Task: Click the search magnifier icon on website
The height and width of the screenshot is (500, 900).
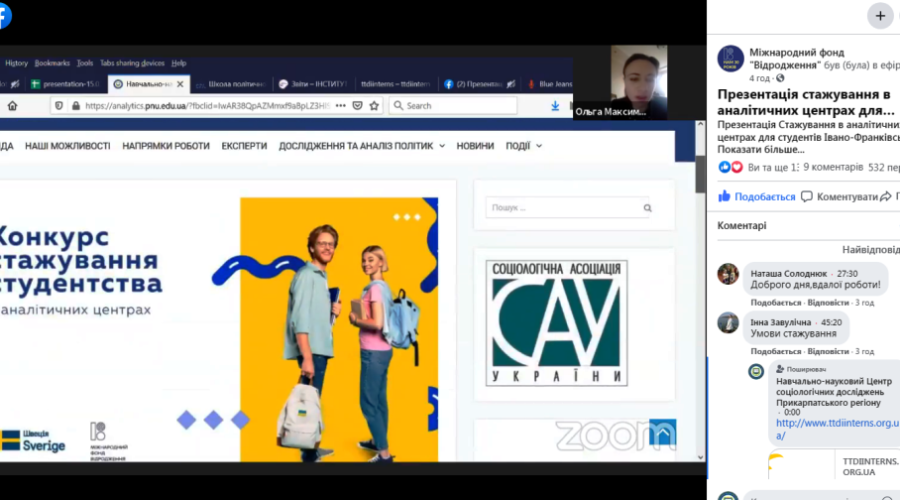Action: [x=647, y=209]
